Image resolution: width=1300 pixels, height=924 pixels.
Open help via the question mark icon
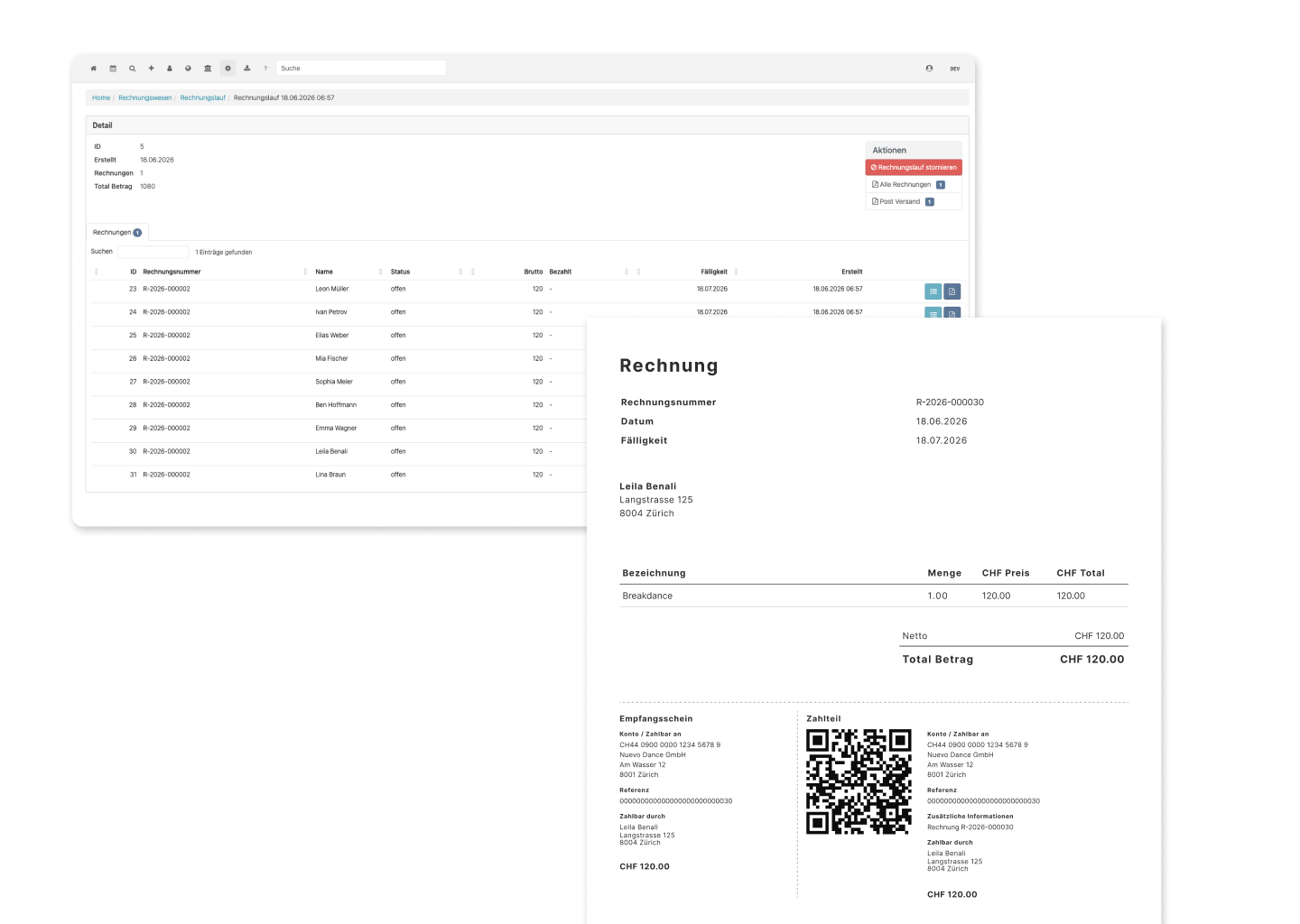[x=265, y=69]
